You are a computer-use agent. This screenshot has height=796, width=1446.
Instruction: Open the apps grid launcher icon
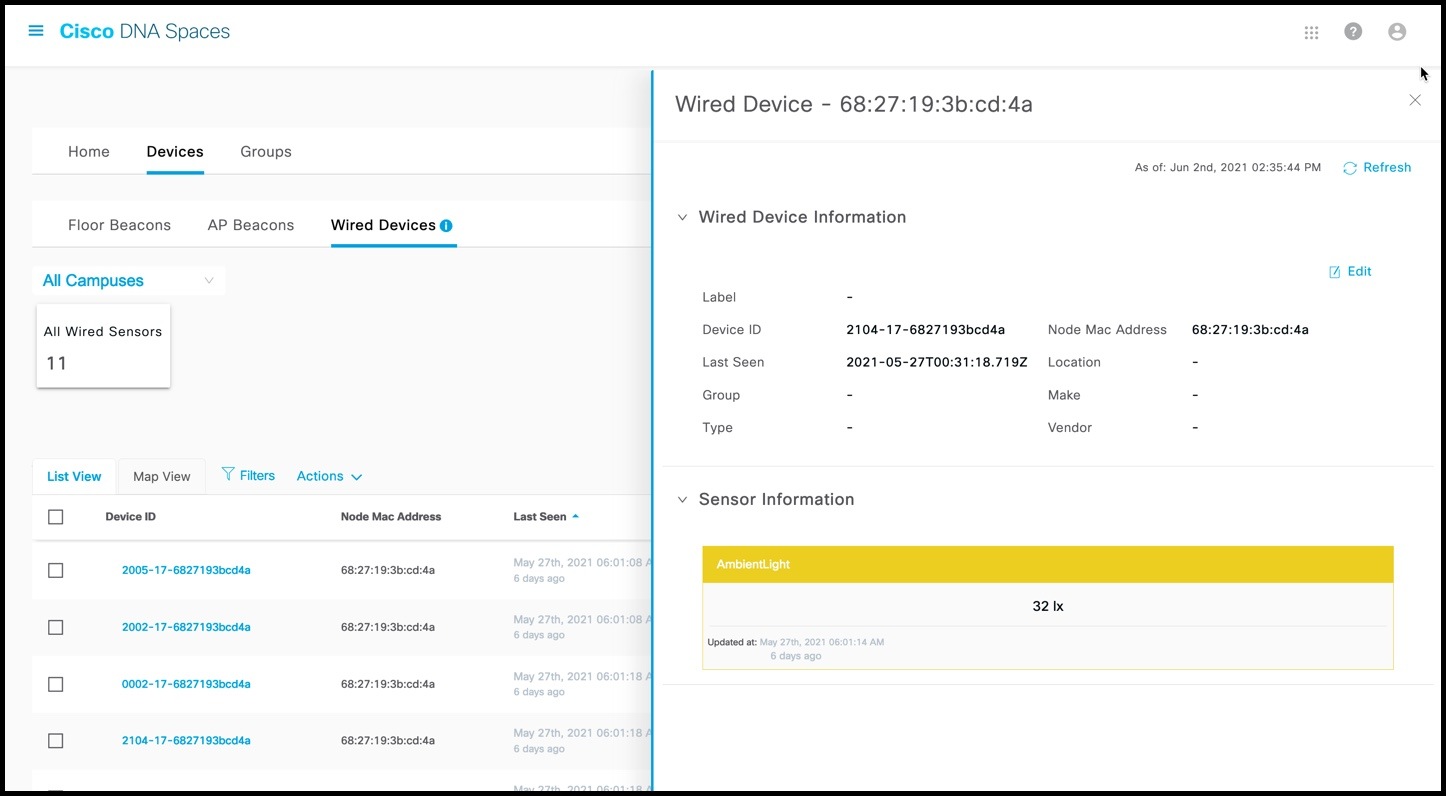(x=1311, y=32)
